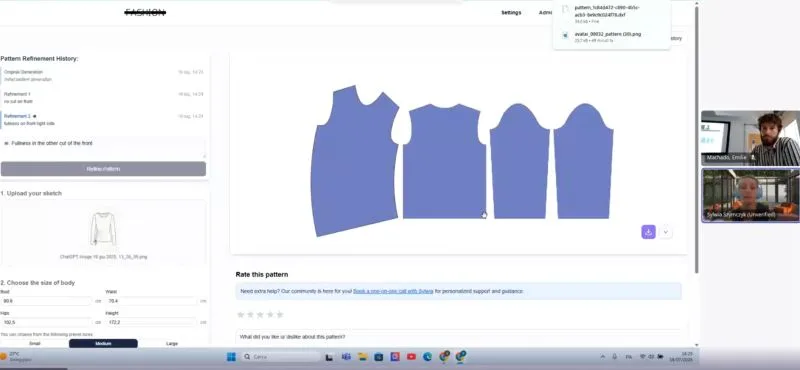Click the Refine Pattern button
This screenshot has width=800, height=370.
[103, 169]
